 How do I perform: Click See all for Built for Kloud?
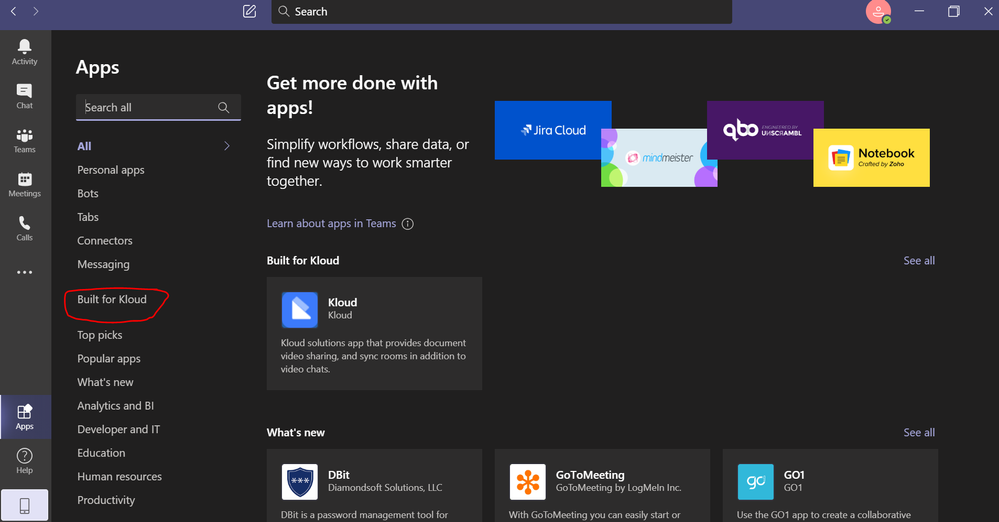919,261
